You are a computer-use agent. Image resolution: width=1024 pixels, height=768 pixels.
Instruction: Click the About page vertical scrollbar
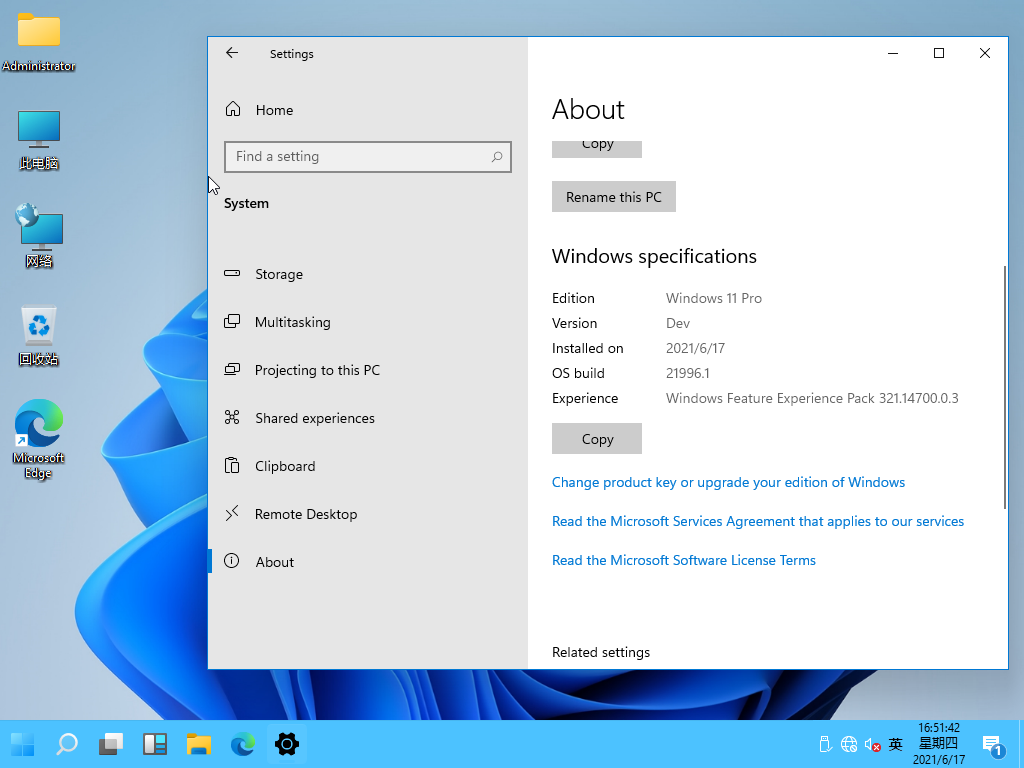(x=1005, y=387)
